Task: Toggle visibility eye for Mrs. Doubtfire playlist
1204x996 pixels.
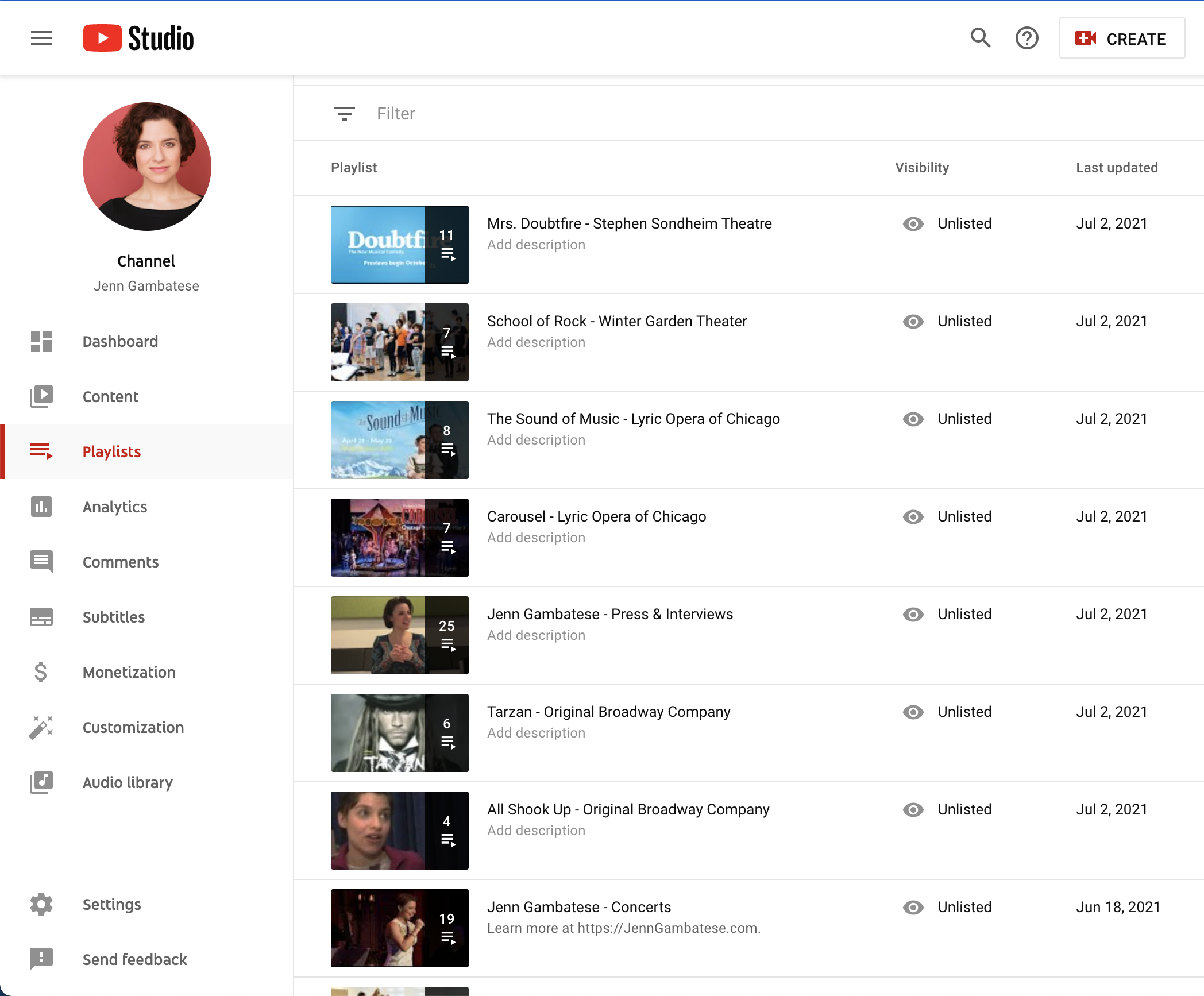Action: pyautogui.click(x=913, y=224)
